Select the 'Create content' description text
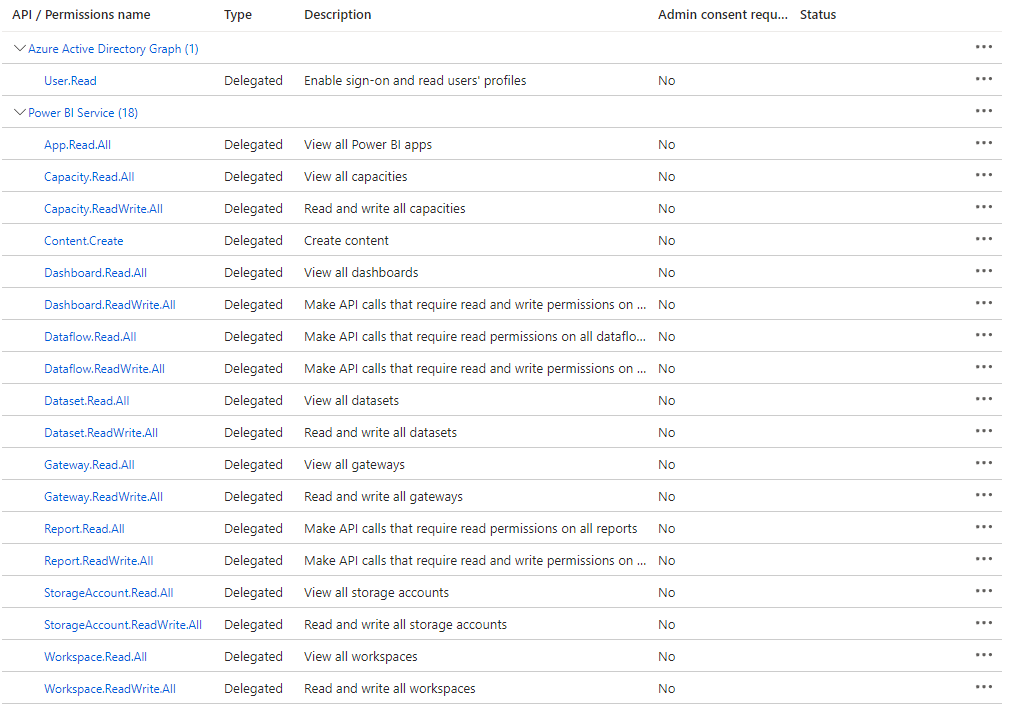The width and height of the screenshot is (1015, 728). pos(346,241)
